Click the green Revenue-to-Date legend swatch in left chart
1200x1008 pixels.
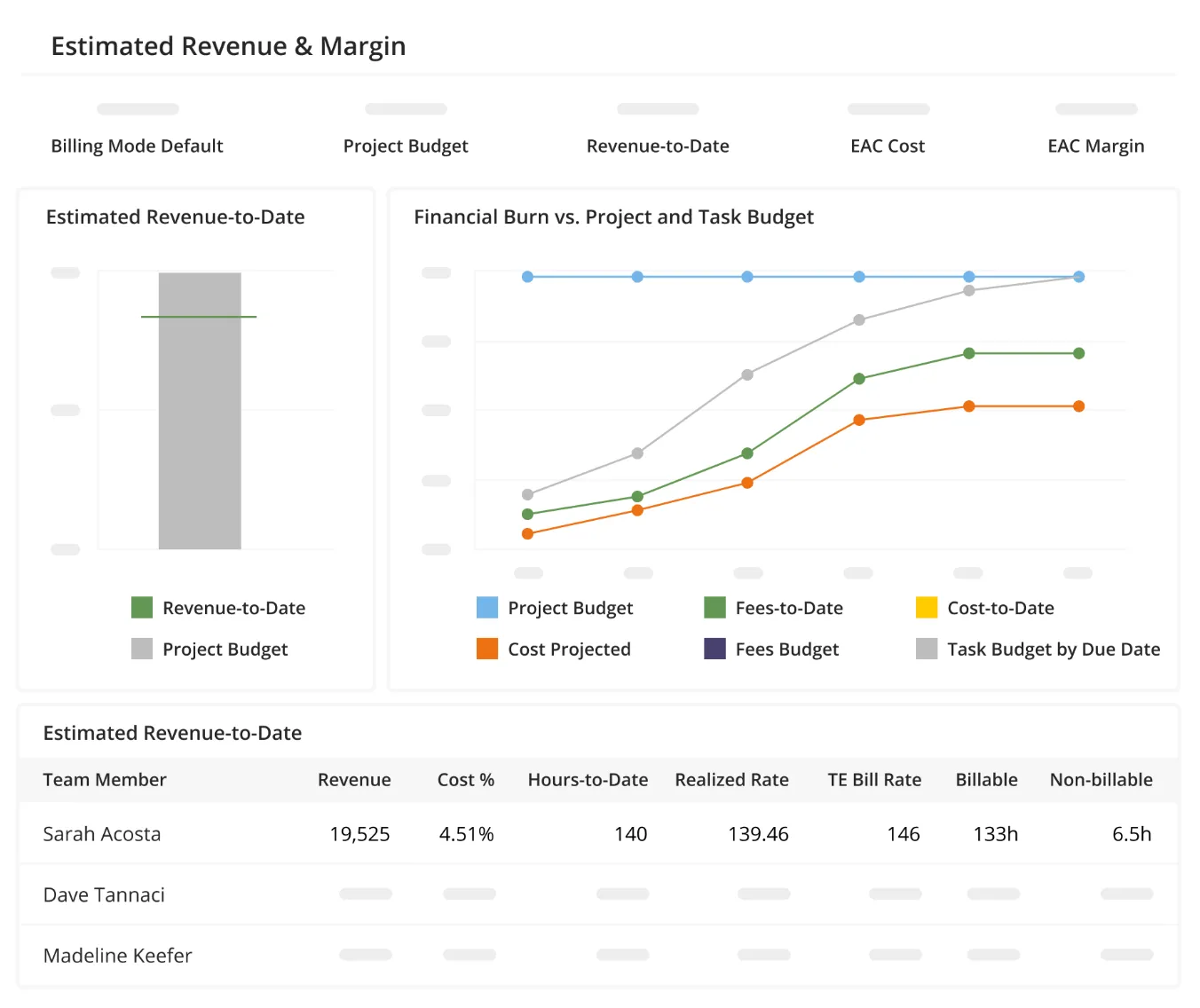point(142,608)
